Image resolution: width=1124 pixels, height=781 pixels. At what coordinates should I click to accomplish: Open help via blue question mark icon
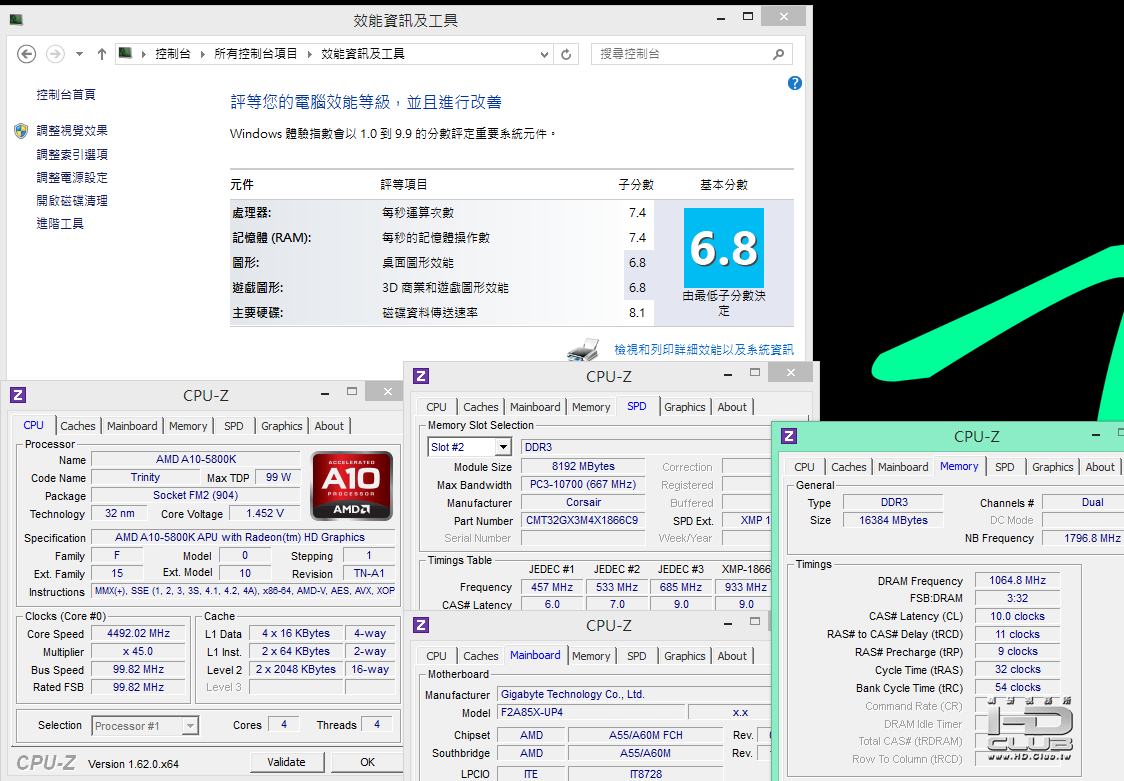795,84
